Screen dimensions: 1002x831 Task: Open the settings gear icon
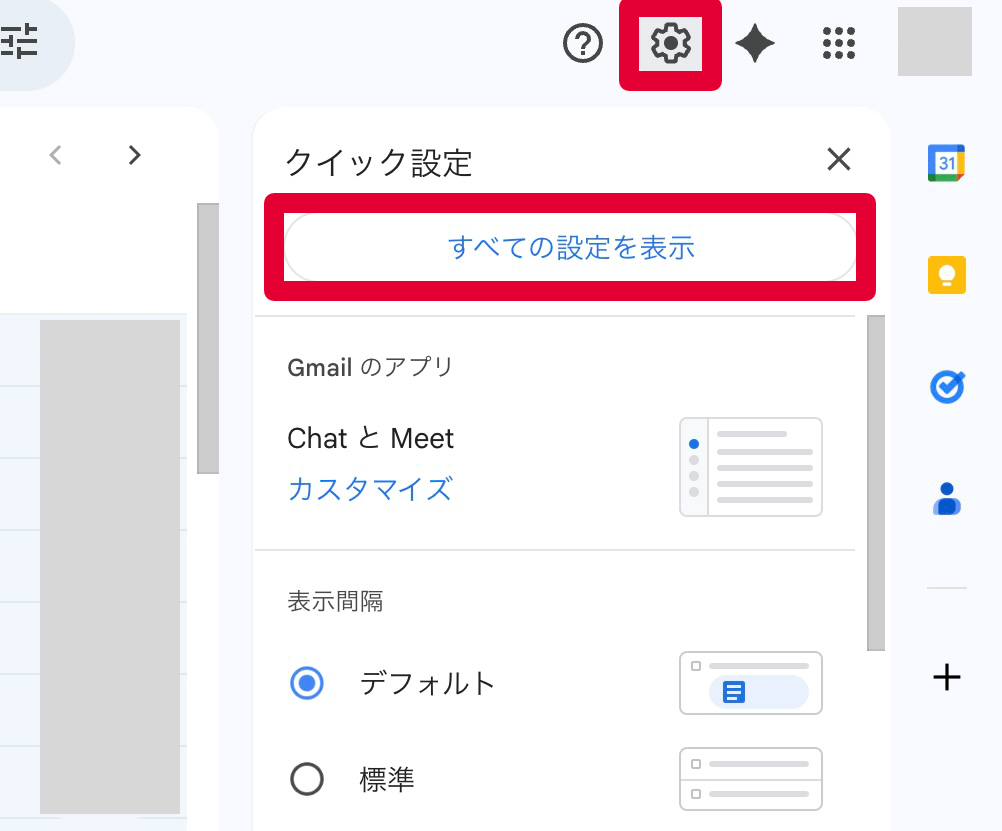click(670, 43)
